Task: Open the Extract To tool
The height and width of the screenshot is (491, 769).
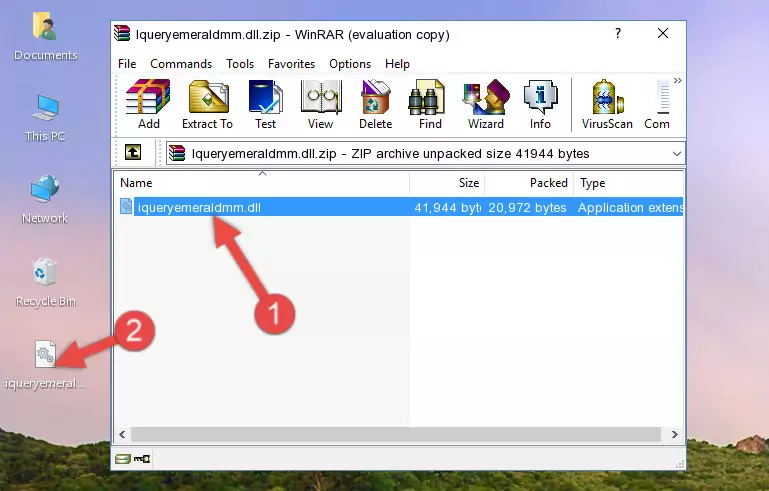Action: 207,104
